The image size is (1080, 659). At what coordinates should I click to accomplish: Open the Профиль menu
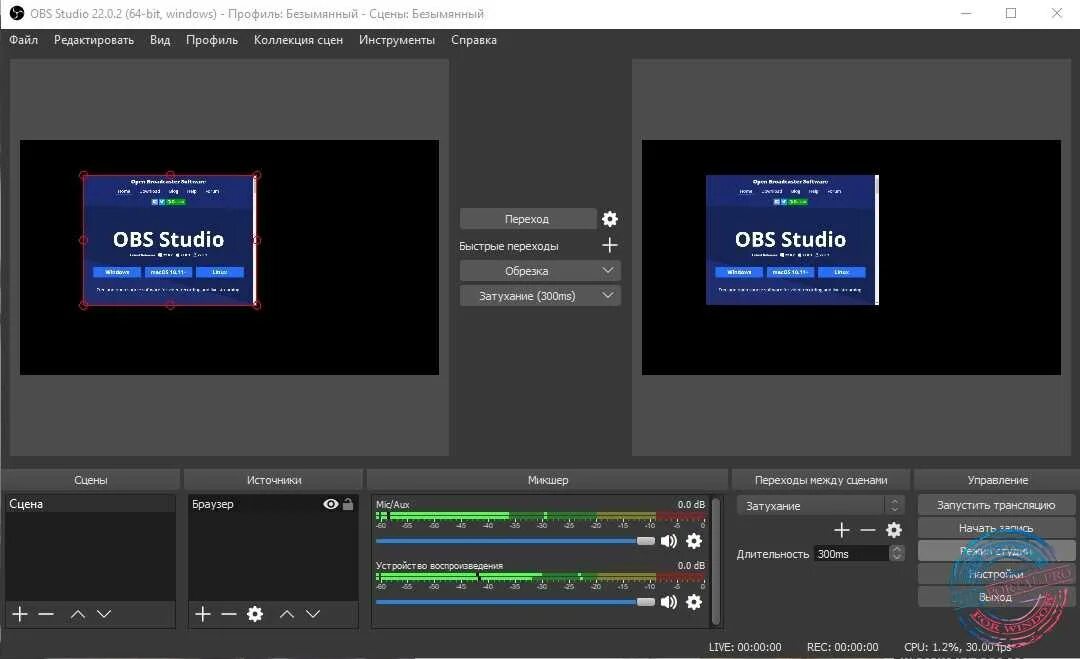[211, 40]
